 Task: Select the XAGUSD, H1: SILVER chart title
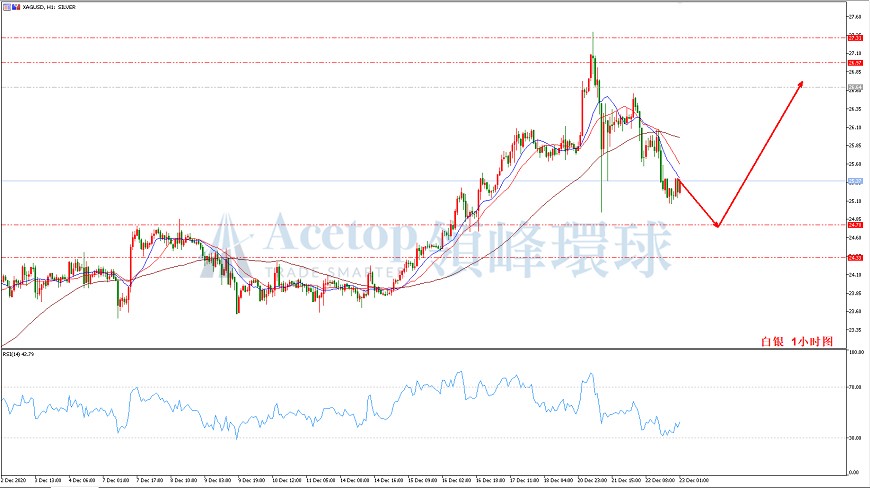(50, 7)
